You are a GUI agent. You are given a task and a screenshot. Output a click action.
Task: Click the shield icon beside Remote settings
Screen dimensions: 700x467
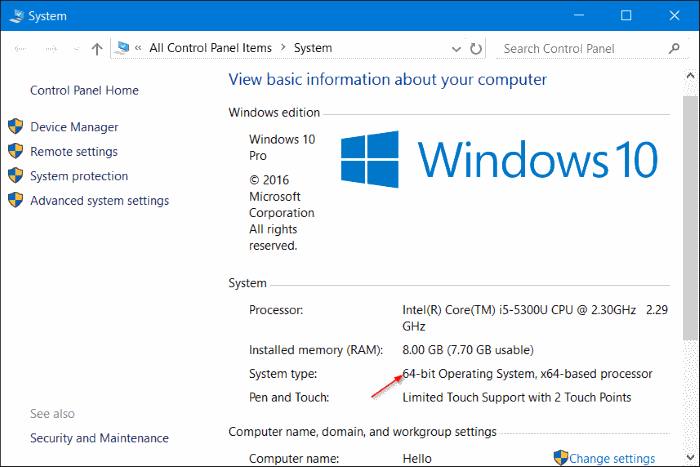point(16,151)
